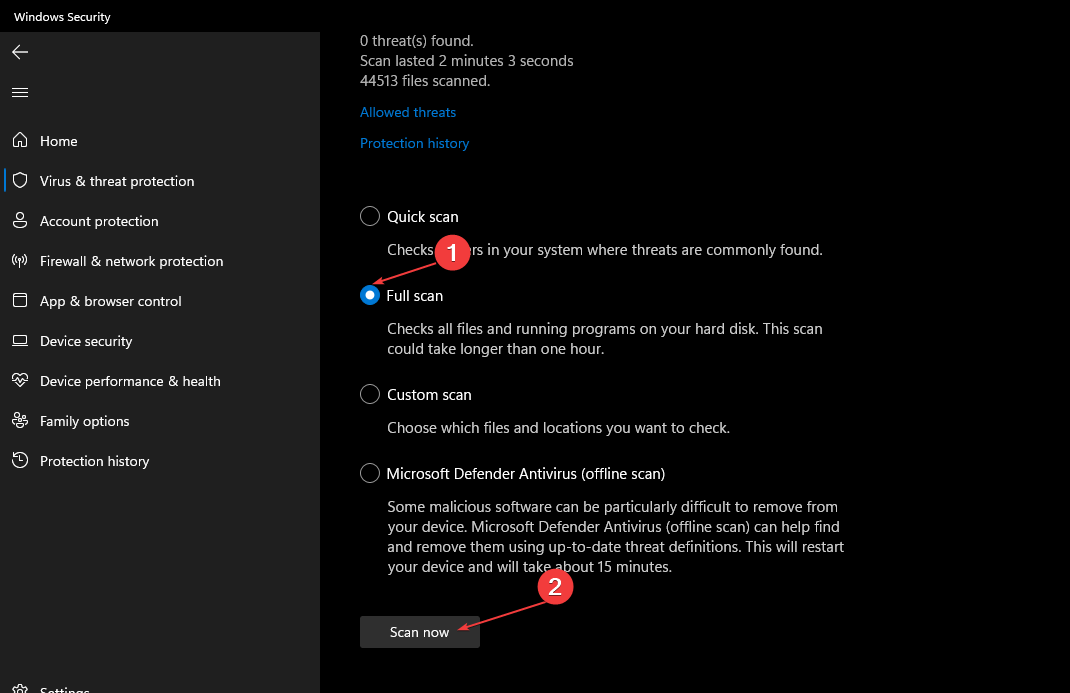
Task: Select Microsoft Defender Antivirus offline scan
Action: [369, 473]
